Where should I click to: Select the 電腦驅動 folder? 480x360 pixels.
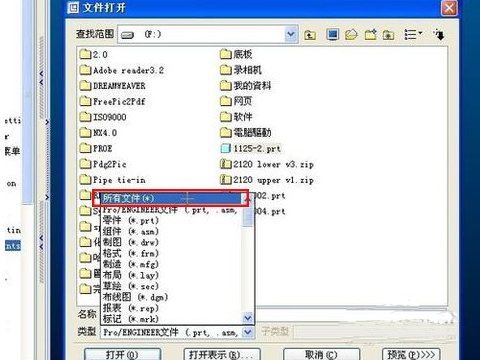pos(246,132)
